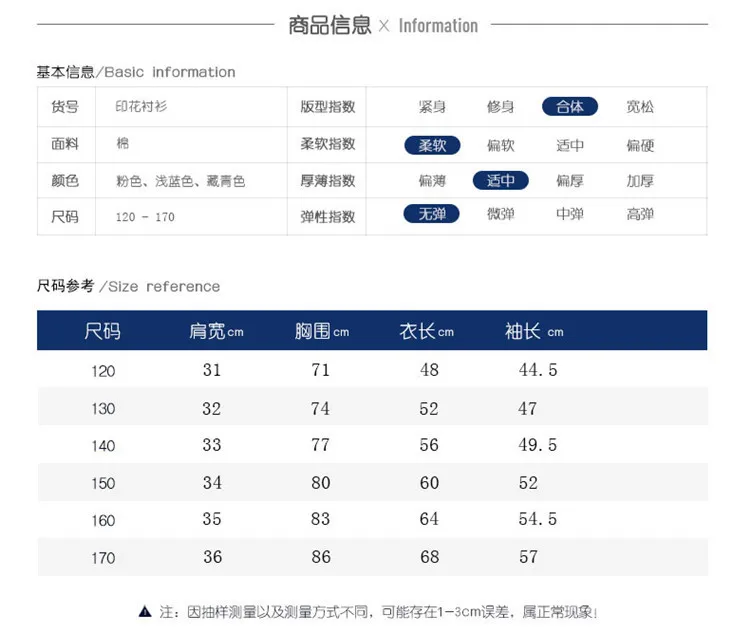Screen dimensions: 750x633
Task: Click the size 130 row label
Action: [103, 409]
